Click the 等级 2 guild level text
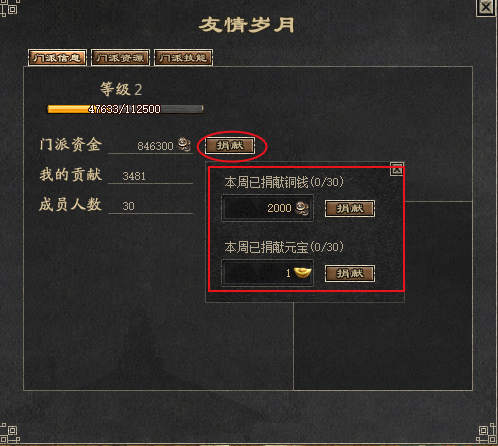 (x=121, y=89)
